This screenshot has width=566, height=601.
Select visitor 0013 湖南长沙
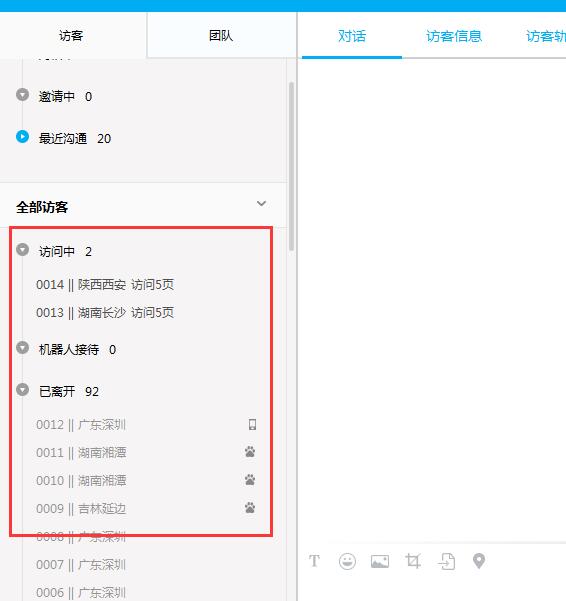[x=105, y=313]
